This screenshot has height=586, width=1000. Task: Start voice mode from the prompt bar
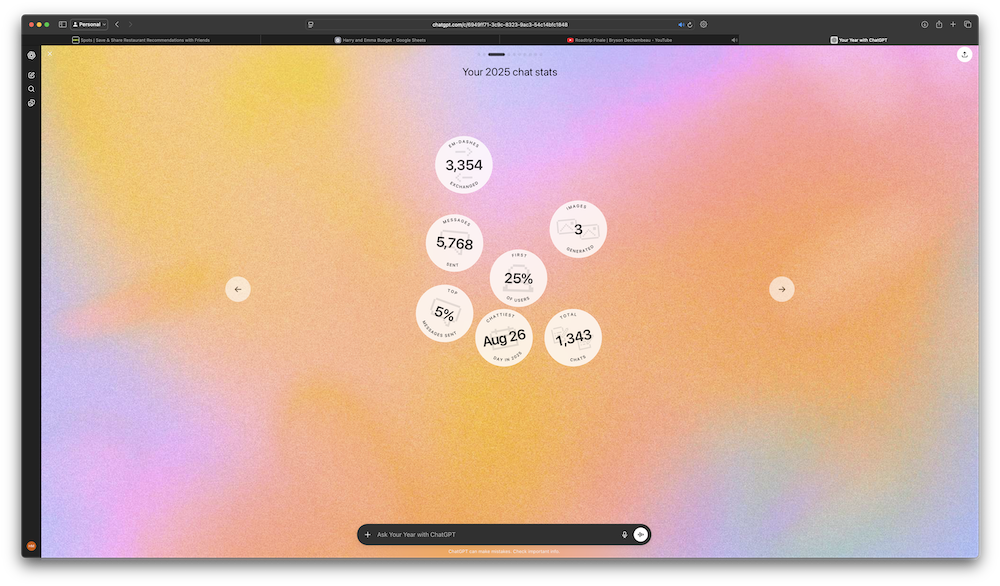pos(641,535)
